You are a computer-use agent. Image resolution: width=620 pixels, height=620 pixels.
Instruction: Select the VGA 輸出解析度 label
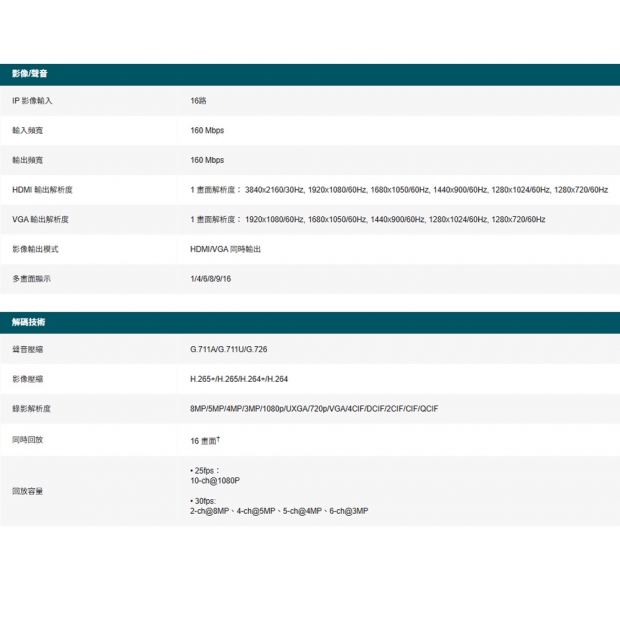pyautogui.click(x=40, y=219)
